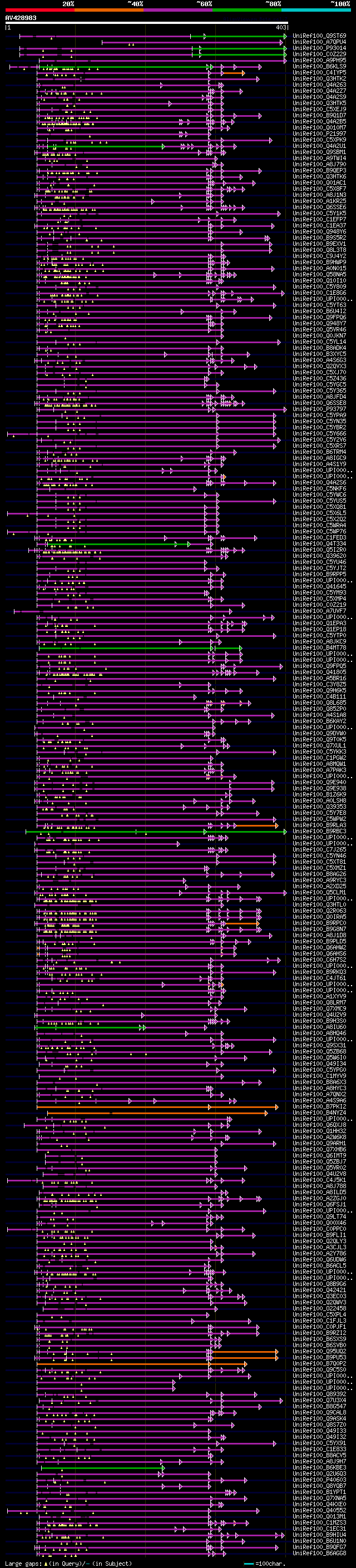Select the UniRef100_C5XEJ9 label
The width and height of the screenshot is (356, 1568).
click(319, 109)
